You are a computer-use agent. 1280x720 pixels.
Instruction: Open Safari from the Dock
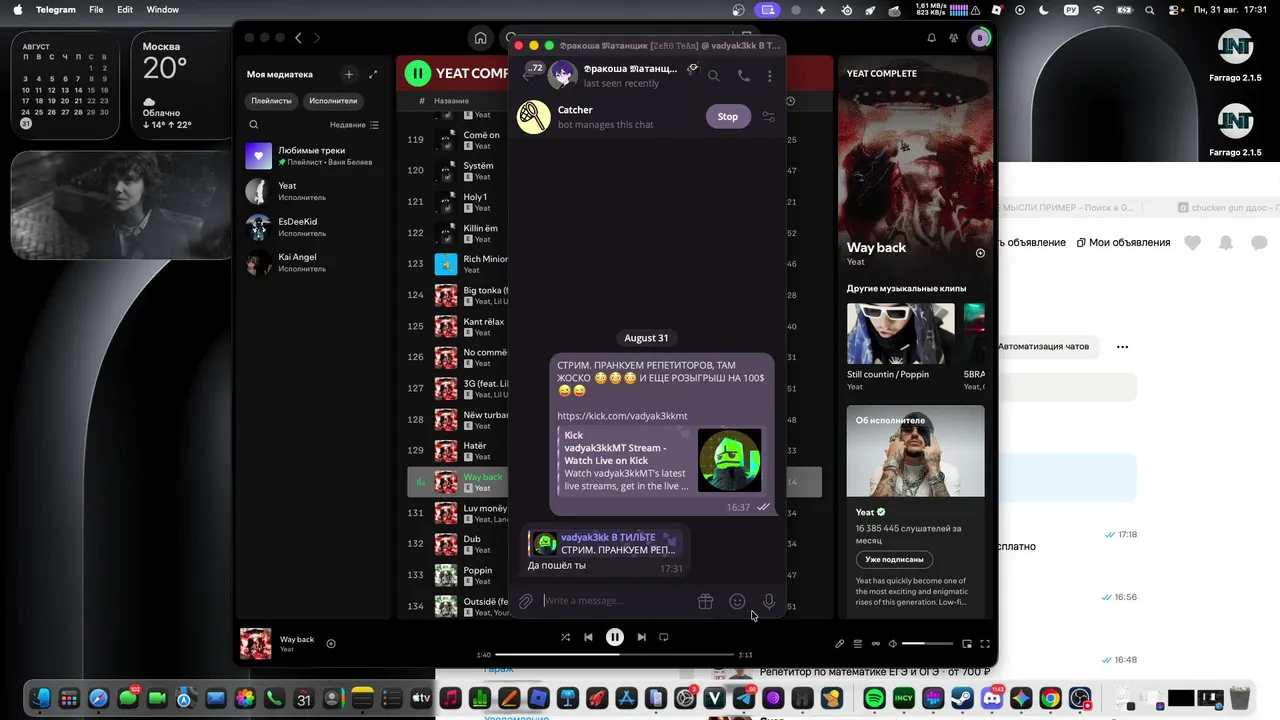(98, 698)
